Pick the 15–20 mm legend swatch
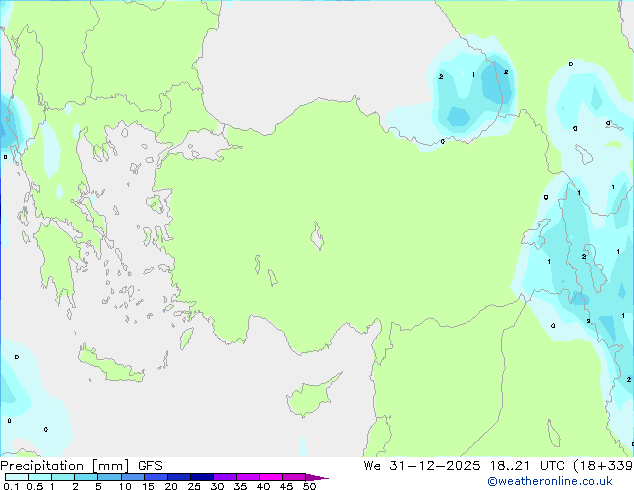 click(156, 477)
